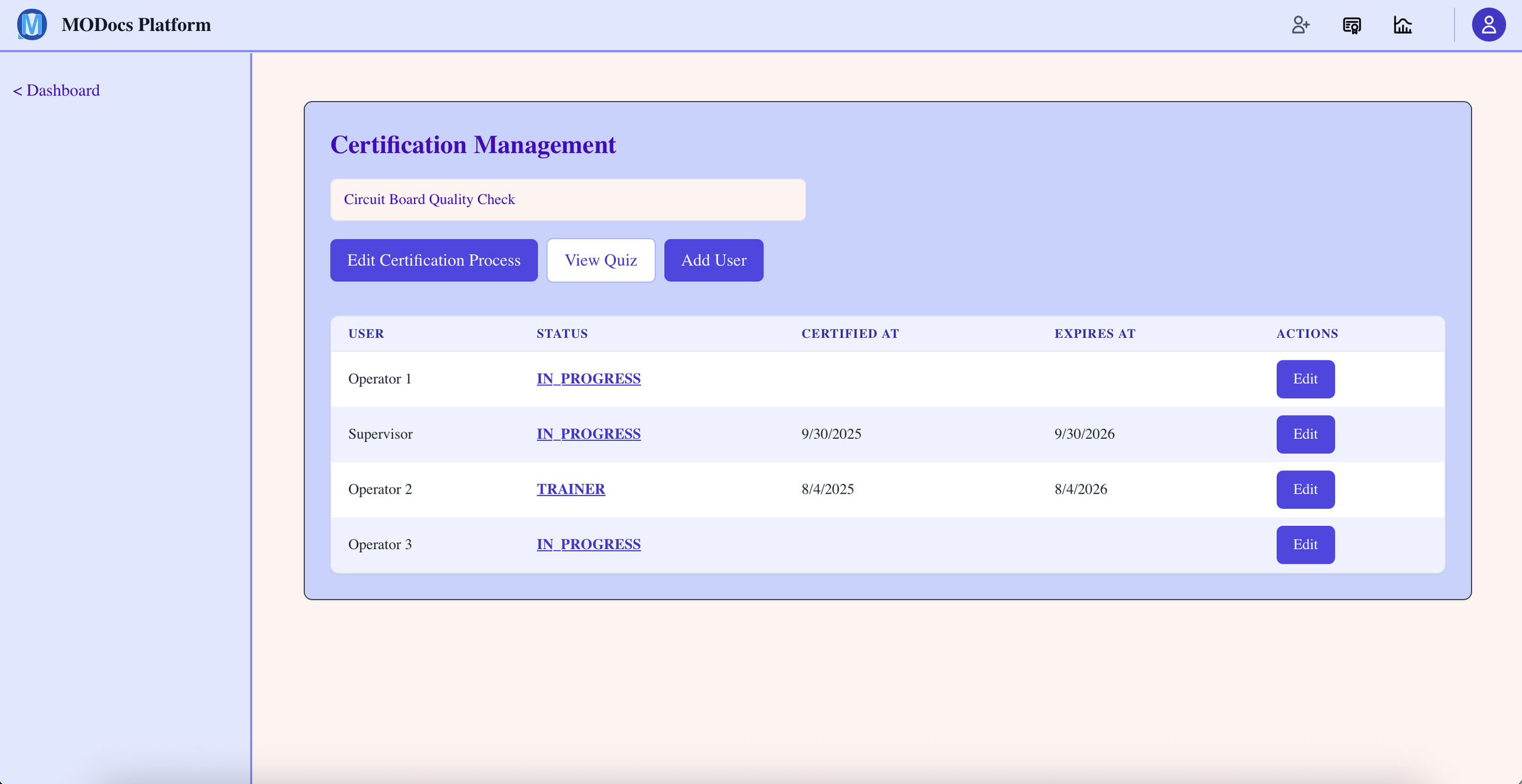Click Edit Certification Process button

[x=433, y=261]
